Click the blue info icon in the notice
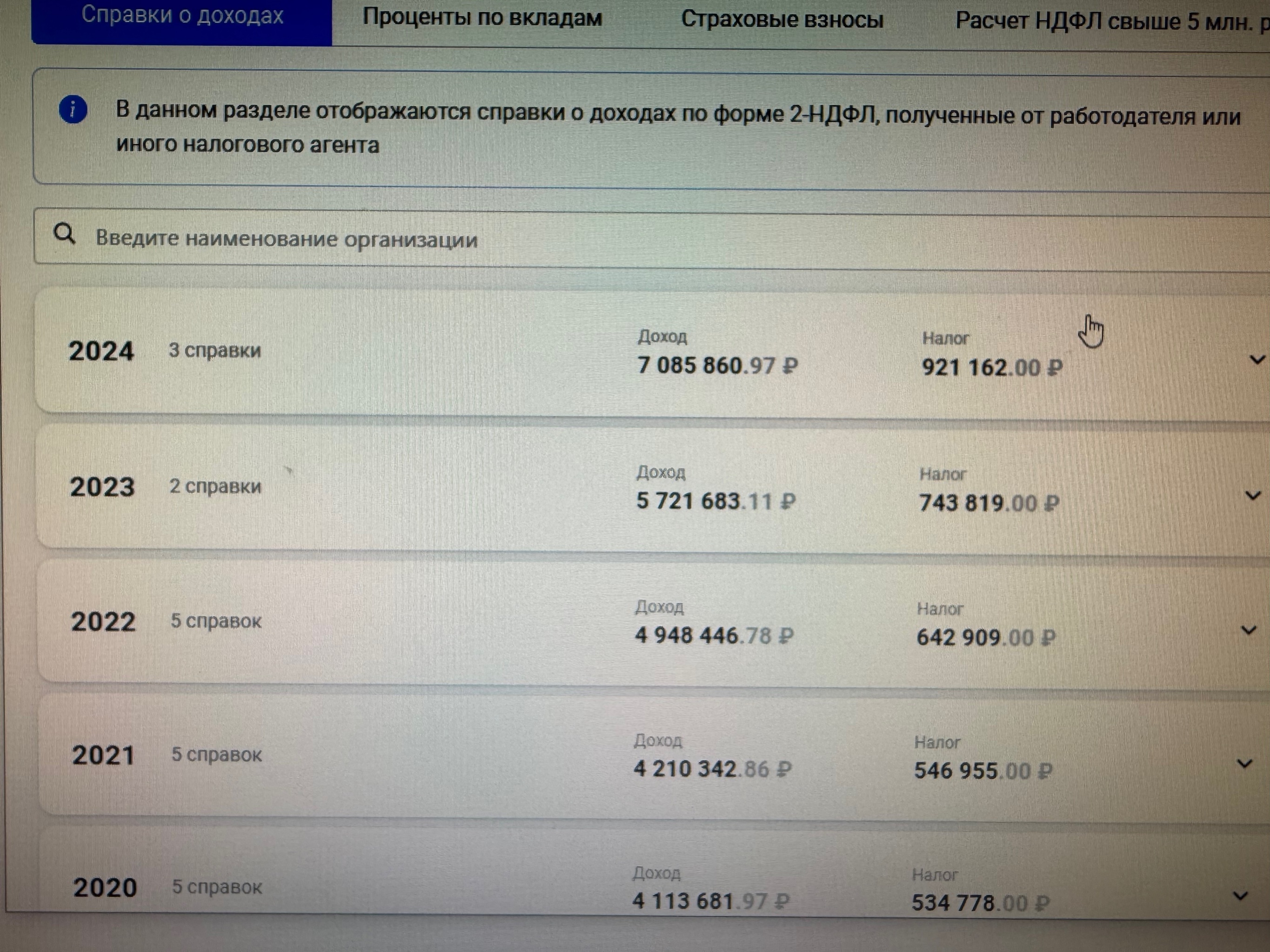 click(x=73, y=110)
